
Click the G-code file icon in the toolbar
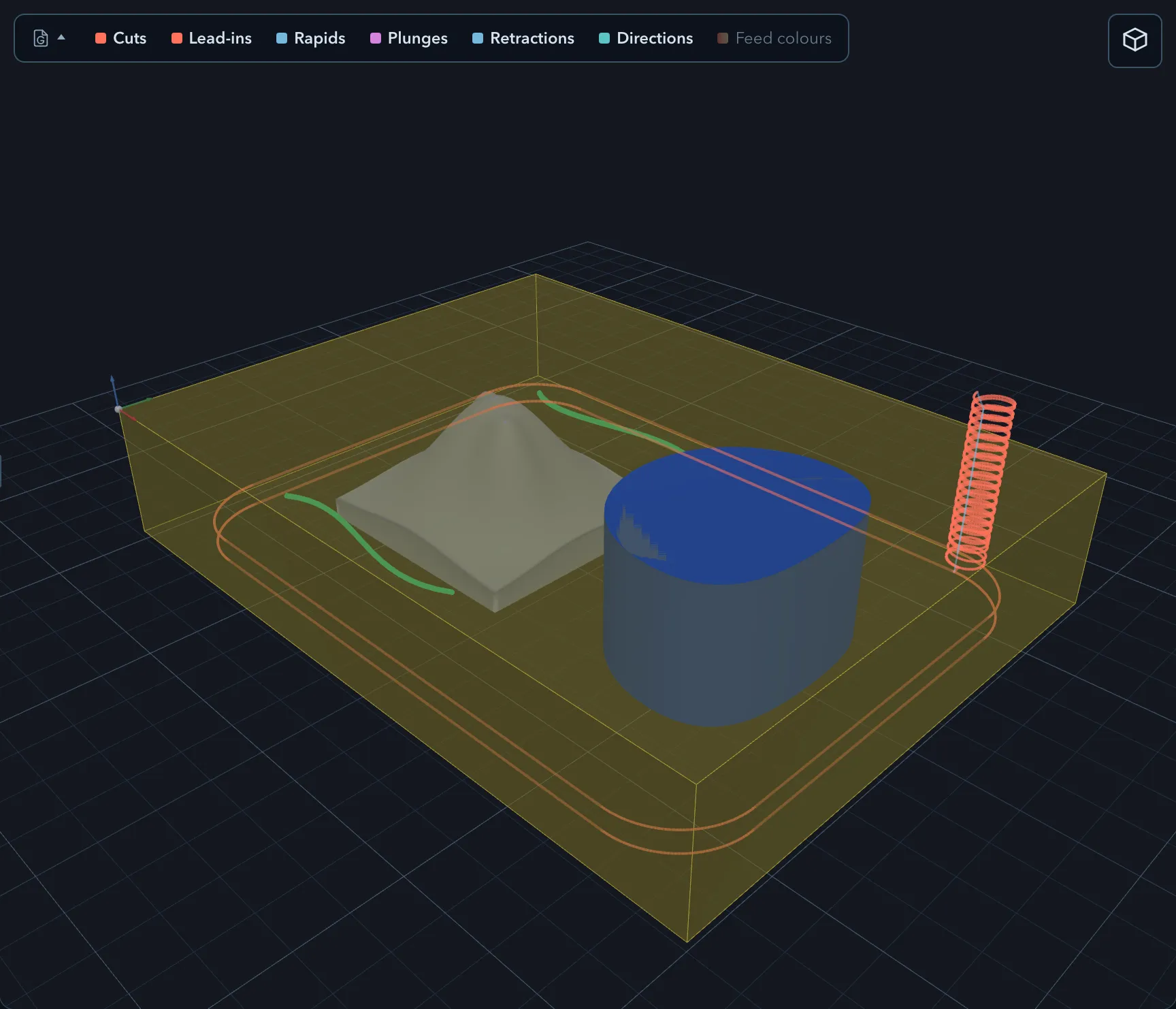(x=41, y=38)
